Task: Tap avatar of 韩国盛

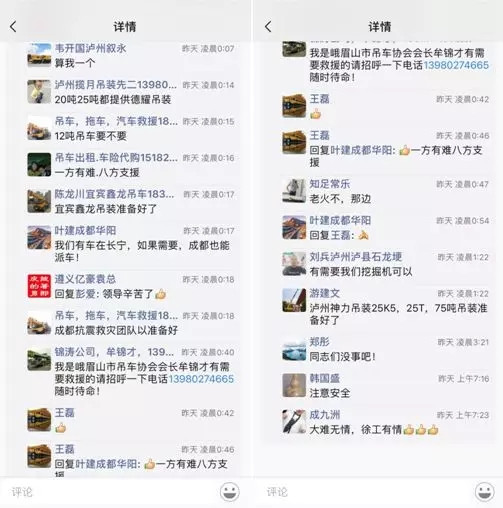Action: coord(294,385)
